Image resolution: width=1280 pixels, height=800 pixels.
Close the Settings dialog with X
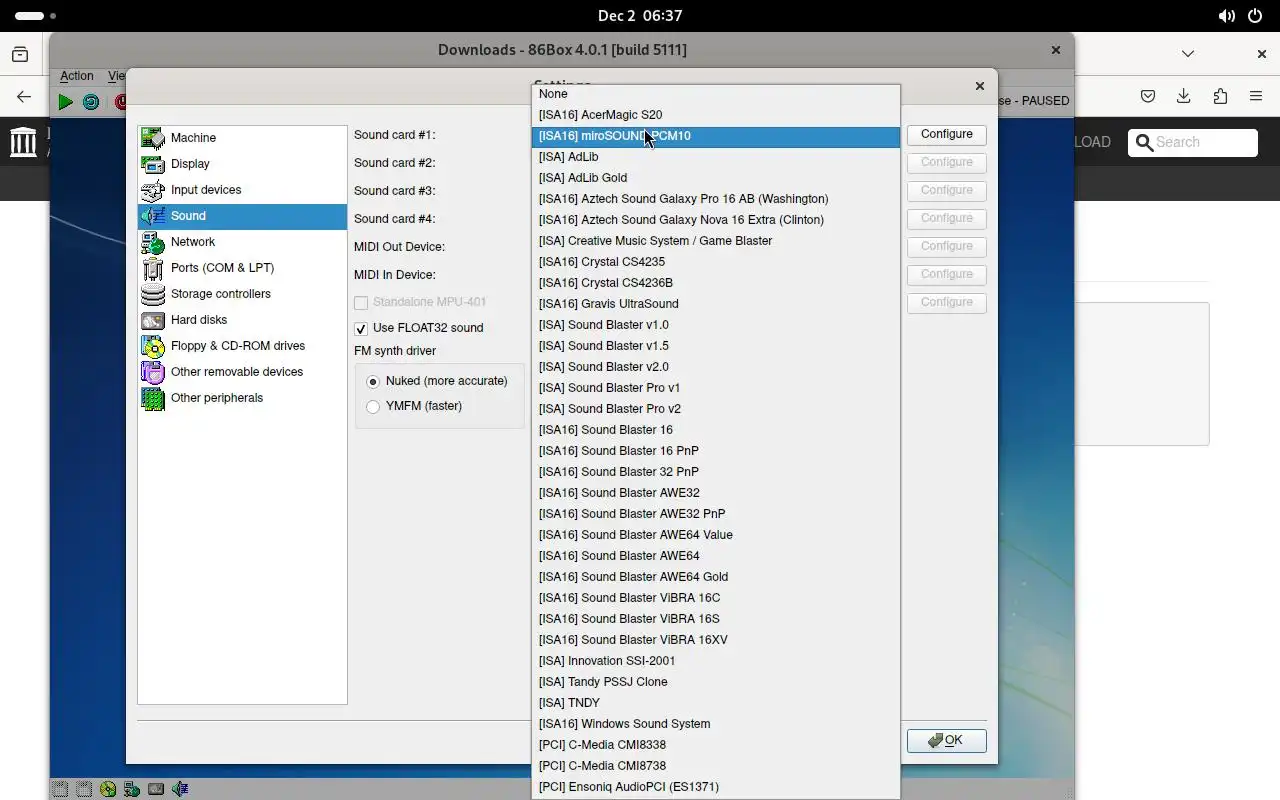(x=979, y=86)
